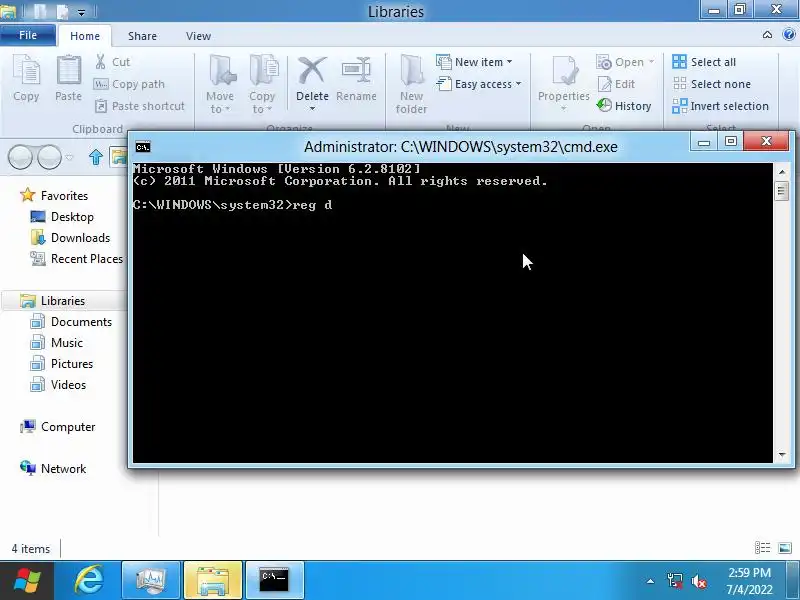
Task: Click the Rename icon
Action: pos(356,70)
